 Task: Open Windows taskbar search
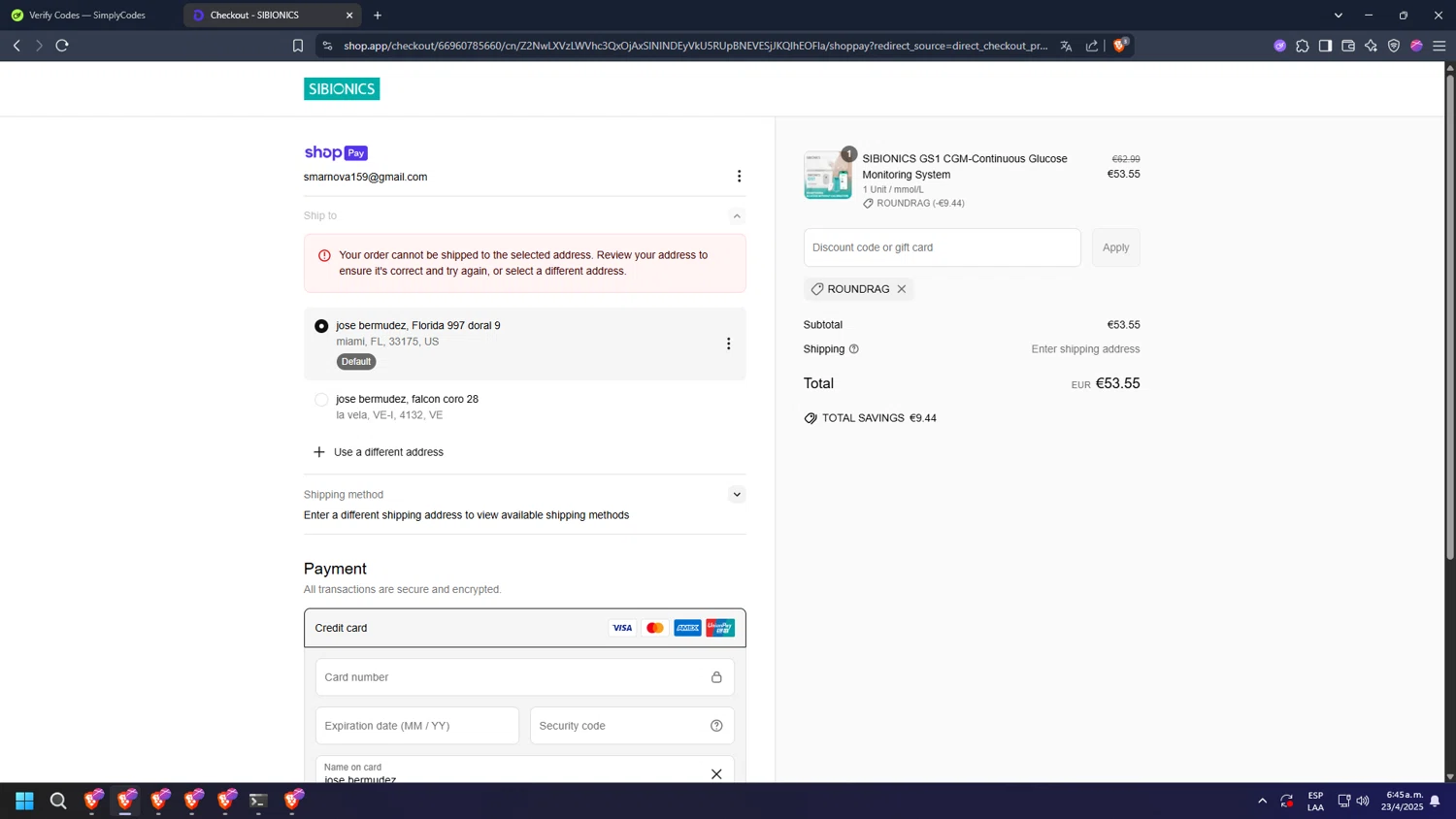click(58, 801)
